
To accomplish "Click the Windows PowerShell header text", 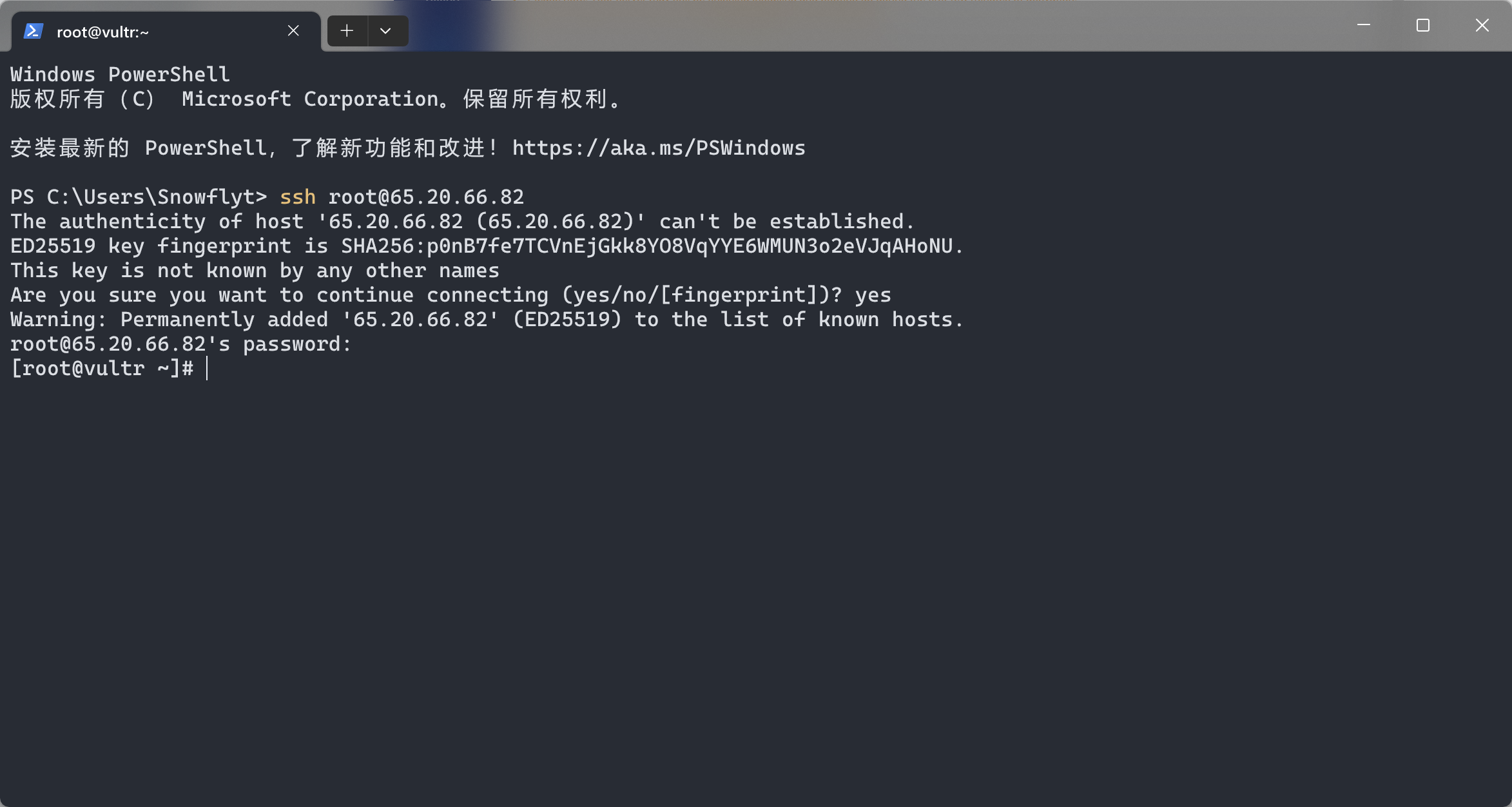I will point(119,73).
